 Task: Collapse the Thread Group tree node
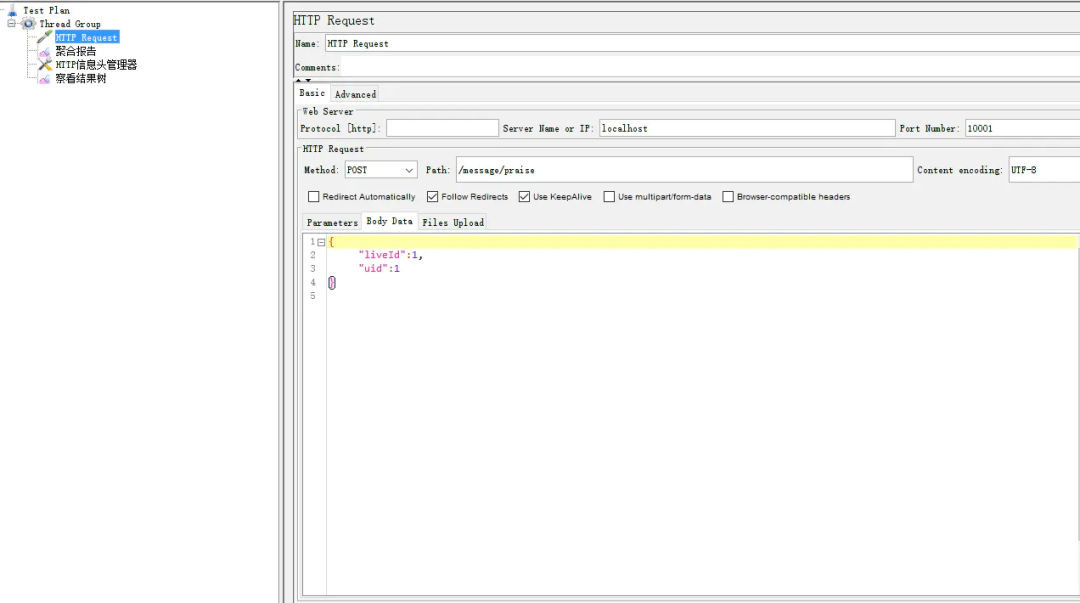11,23
